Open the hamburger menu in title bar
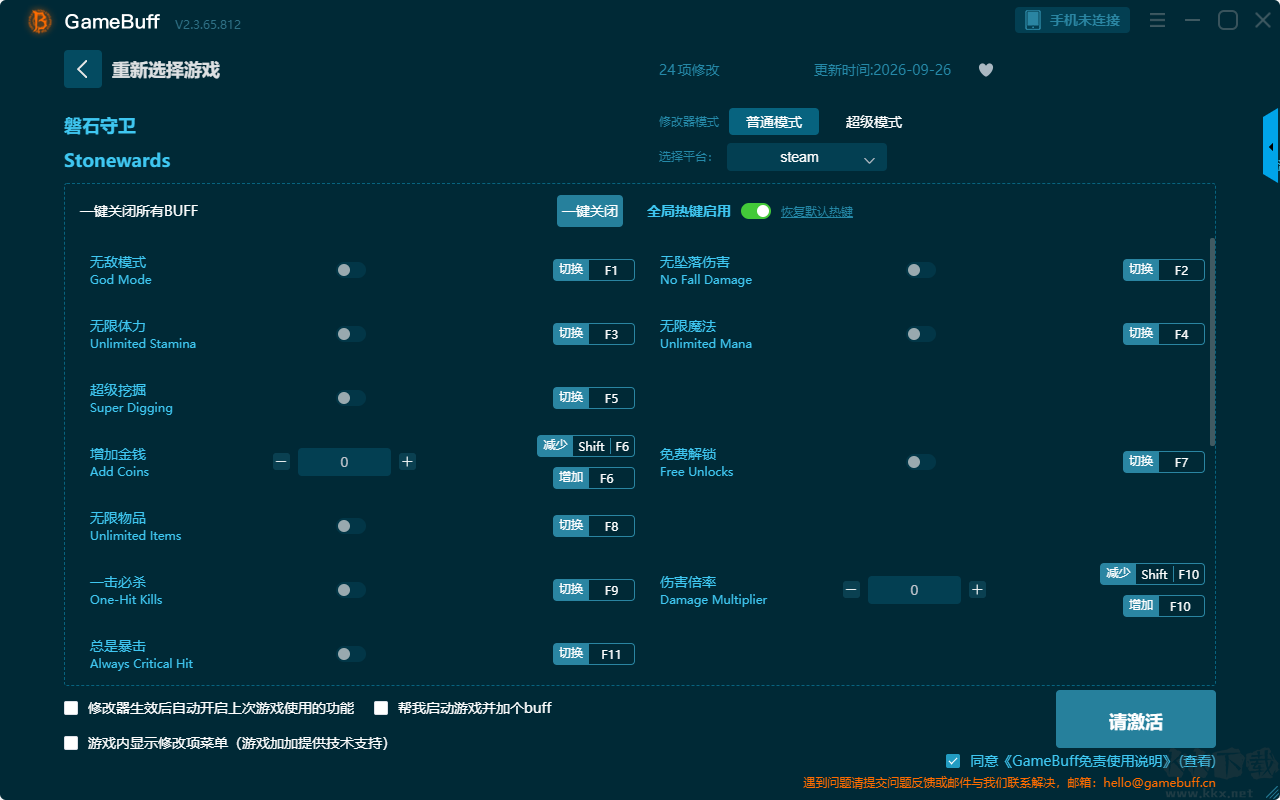Viewport: 1280px width, 800px height. pos(1157,20)
